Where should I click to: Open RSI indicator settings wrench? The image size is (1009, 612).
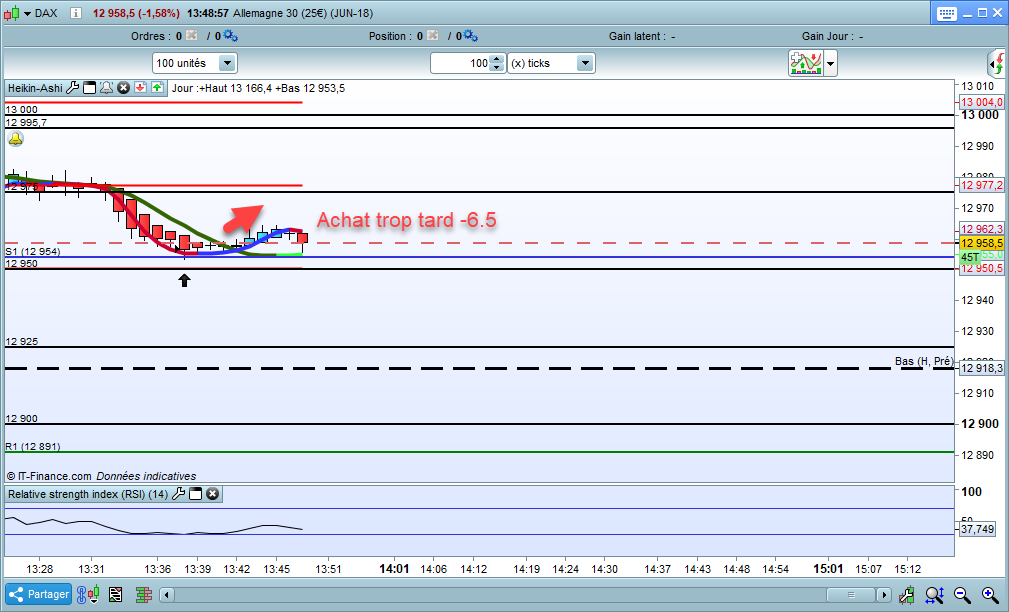click(x=179, y=494)
